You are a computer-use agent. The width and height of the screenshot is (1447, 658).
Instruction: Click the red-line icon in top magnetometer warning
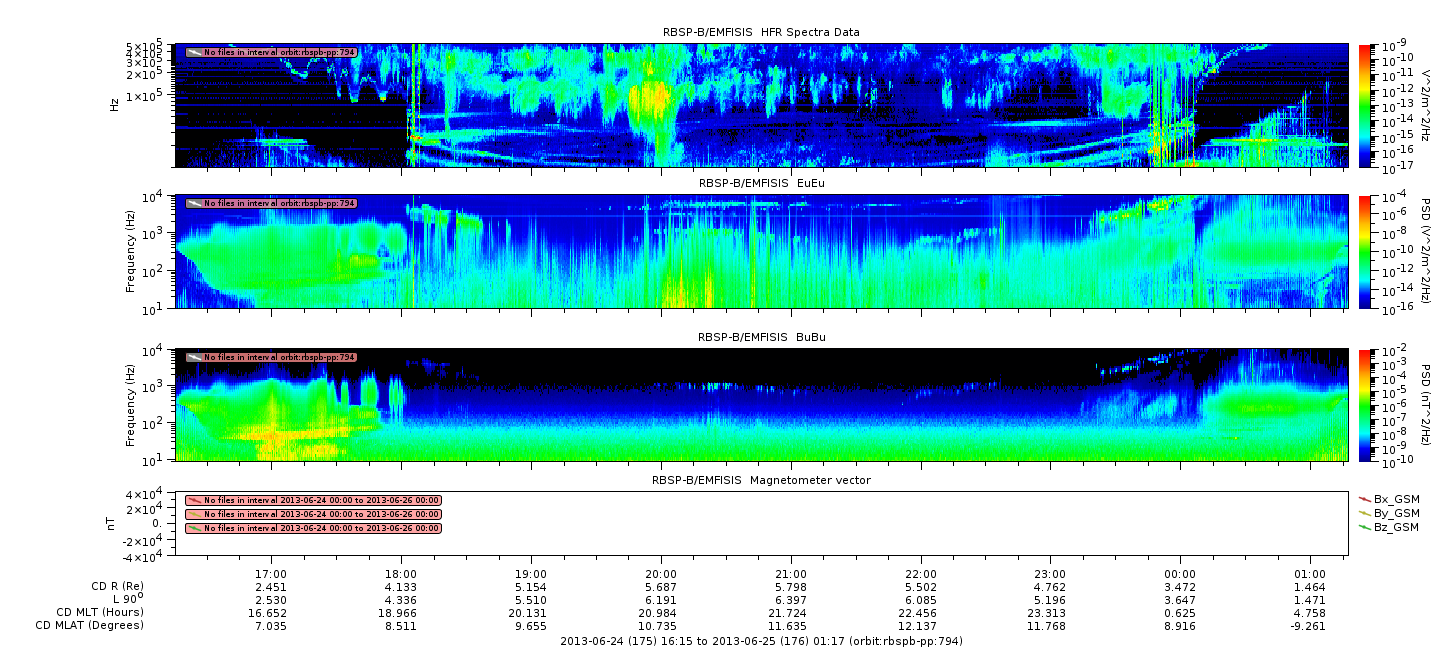pyautogui.click(x=194, y=500)
